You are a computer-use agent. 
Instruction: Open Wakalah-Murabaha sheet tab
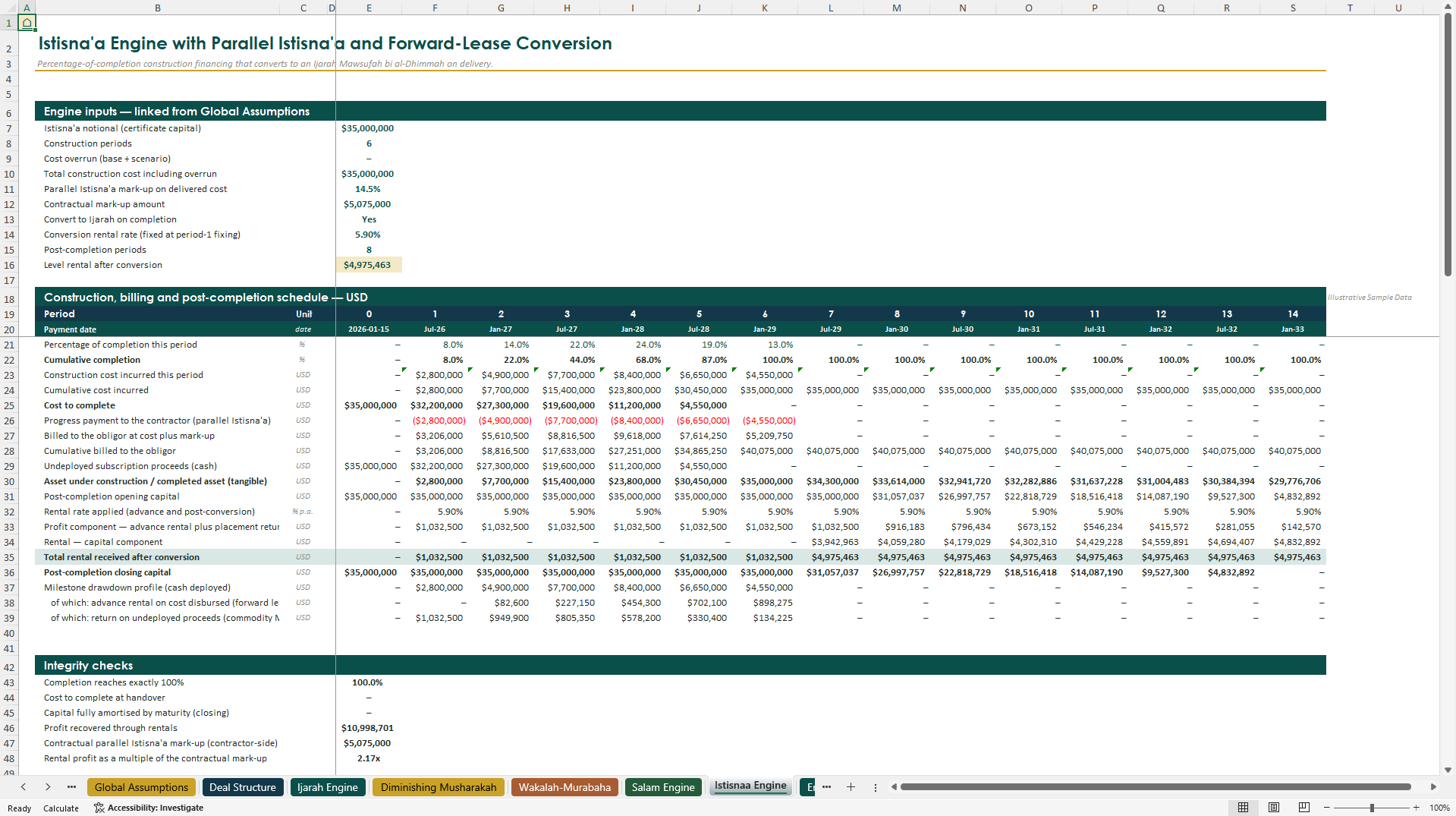point(564,787)
